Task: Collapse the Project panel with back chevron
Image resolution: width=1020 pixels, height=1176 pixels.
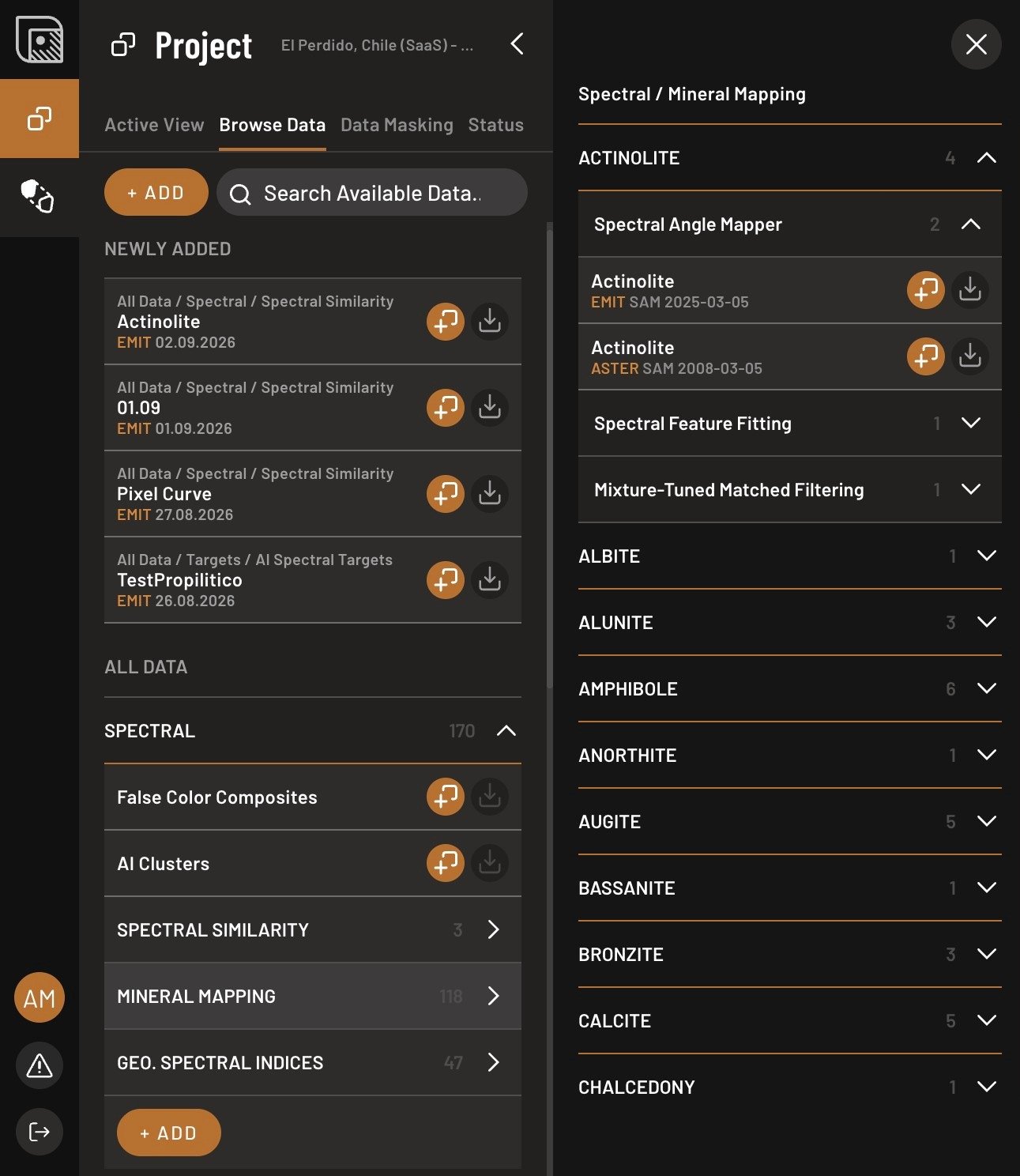Action: pos(517,44)
